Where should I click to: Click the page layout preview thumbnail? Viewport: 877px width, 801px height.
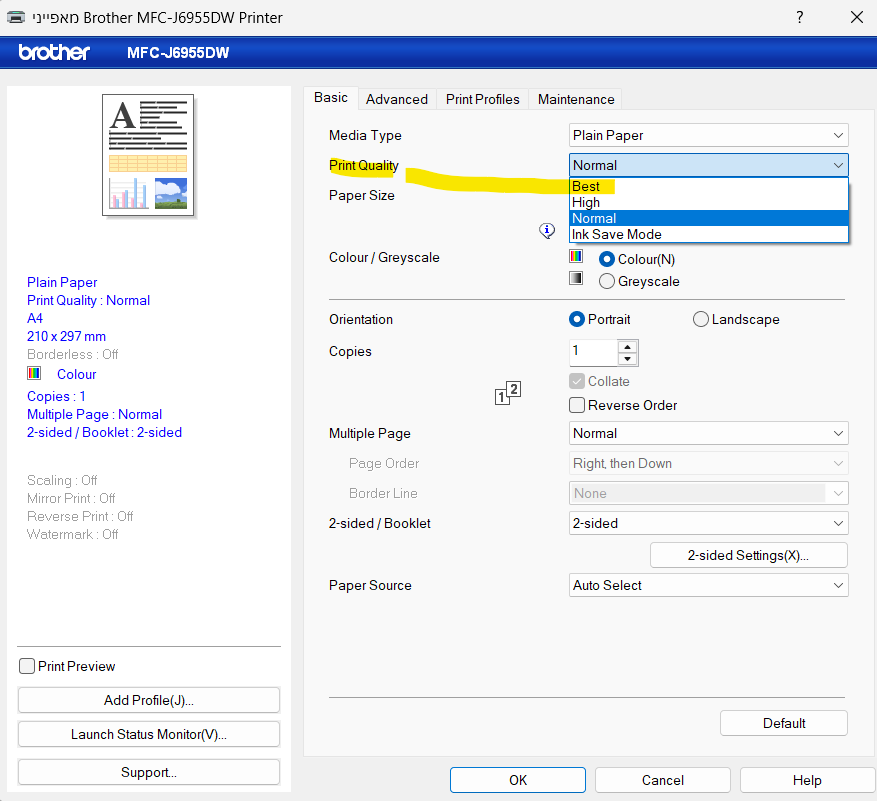tap(148, 155)
